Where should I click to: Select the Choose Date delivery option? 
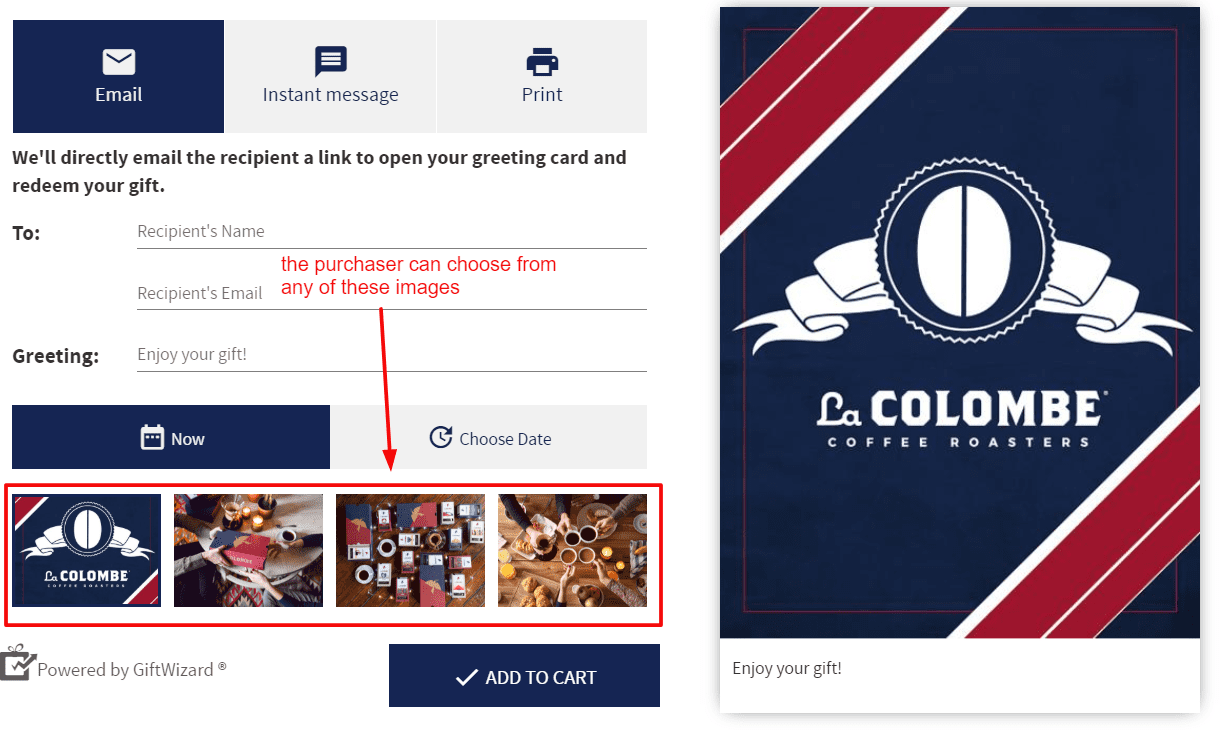489,437
